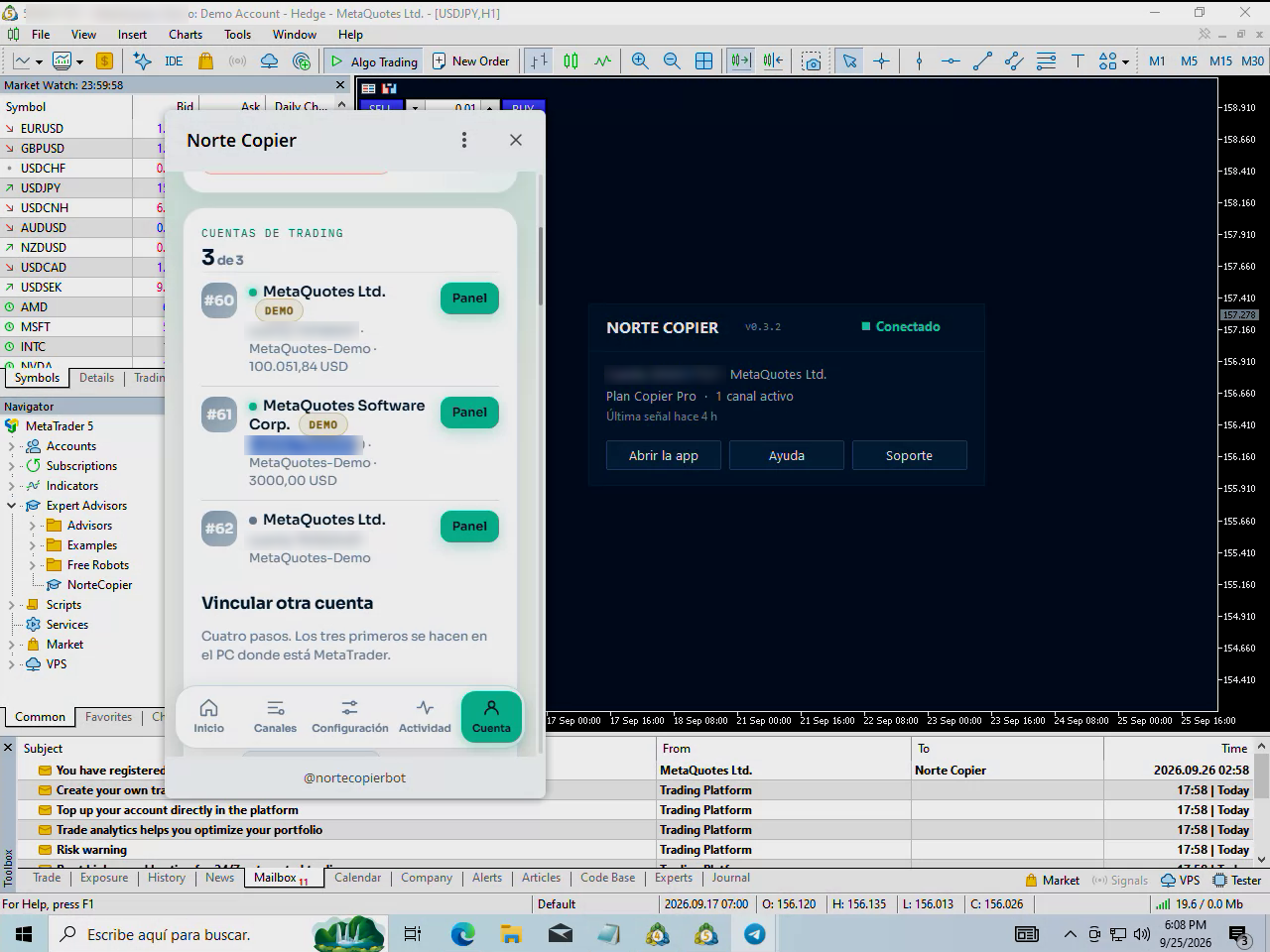Switch chart to candlesticks mode
Image resolution: width=1270 pixels, height=952 pixels.
click(571, 60)
